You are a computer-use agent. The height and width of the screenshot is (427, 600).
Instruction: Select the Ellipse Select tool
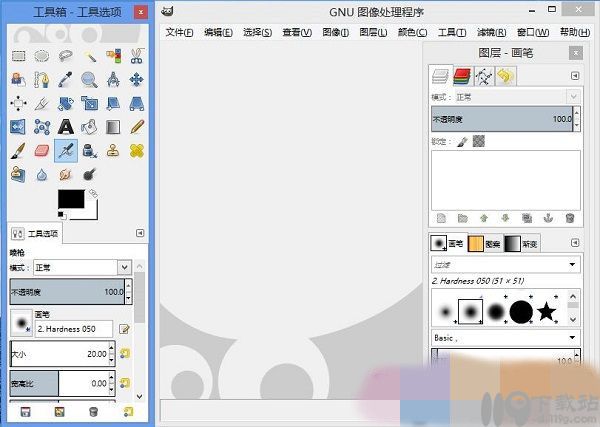click(x=42, y=57)
